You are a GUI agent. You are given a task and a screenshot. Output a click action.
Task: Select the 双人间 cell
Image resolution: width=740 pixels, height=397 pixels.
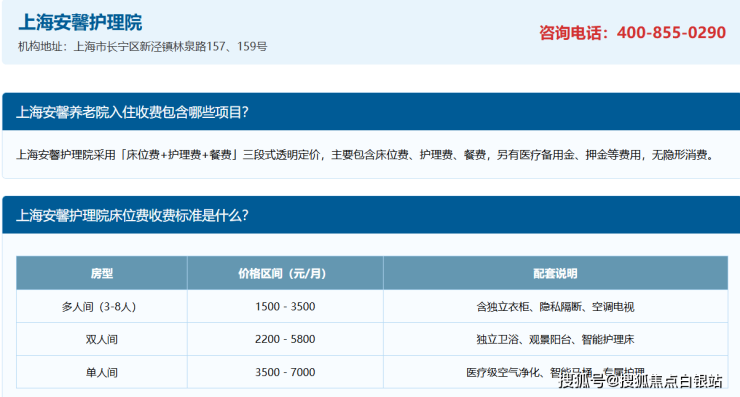pyautogui.click(x=102, y=339)
